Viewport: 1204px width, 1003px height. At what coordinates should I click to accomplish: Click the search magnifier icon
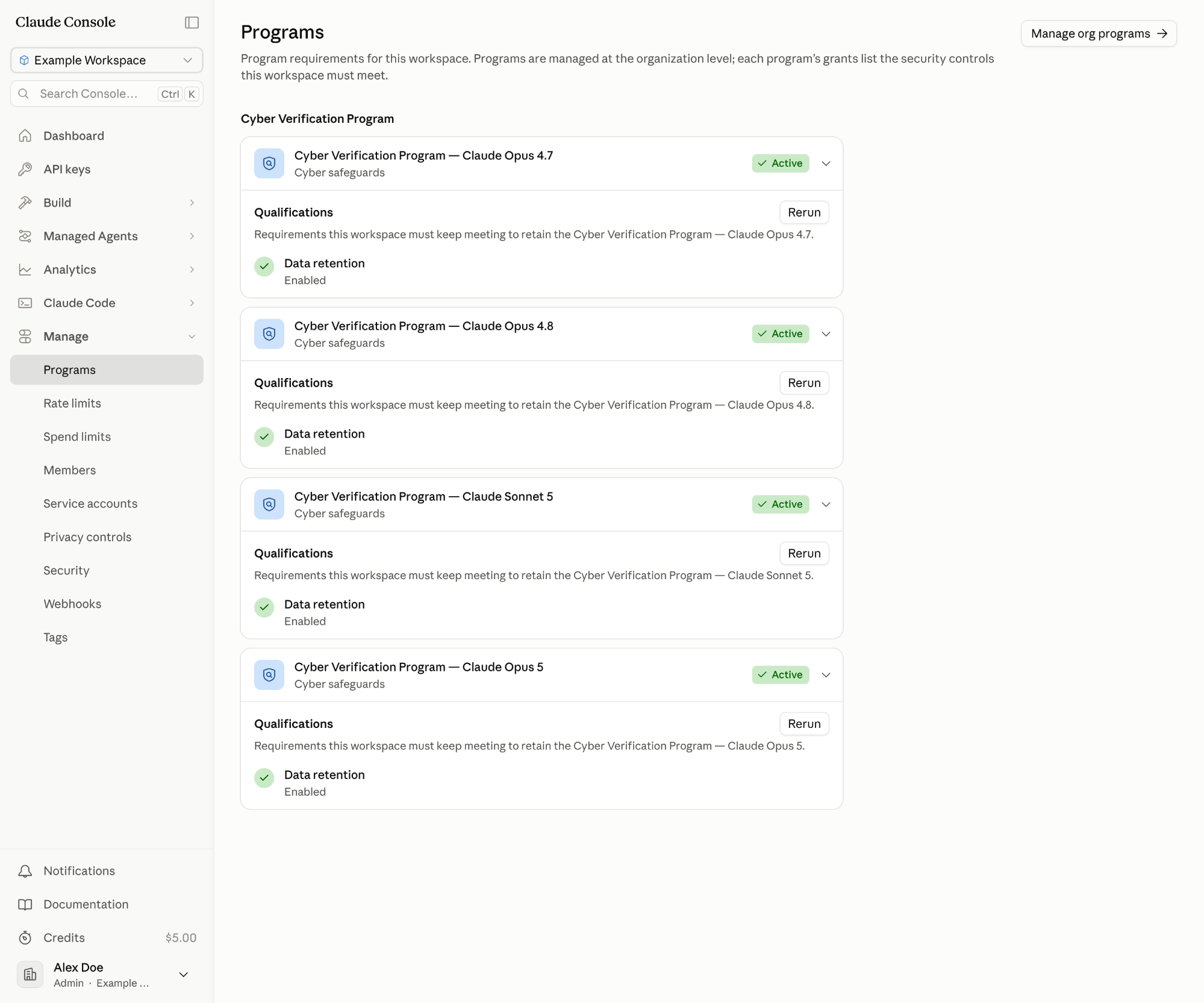(x=24, y=94)
